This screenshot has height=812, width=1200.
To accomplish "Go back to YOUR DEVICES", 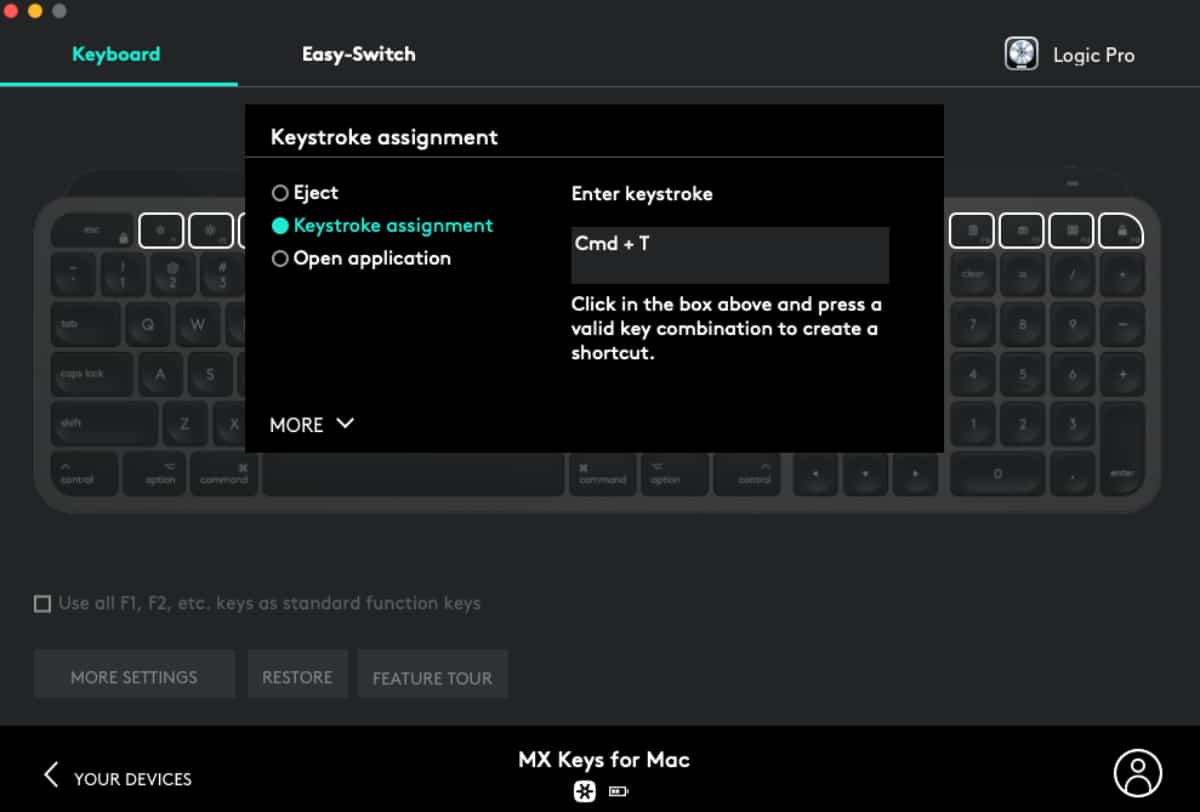I will coord(132,779).
